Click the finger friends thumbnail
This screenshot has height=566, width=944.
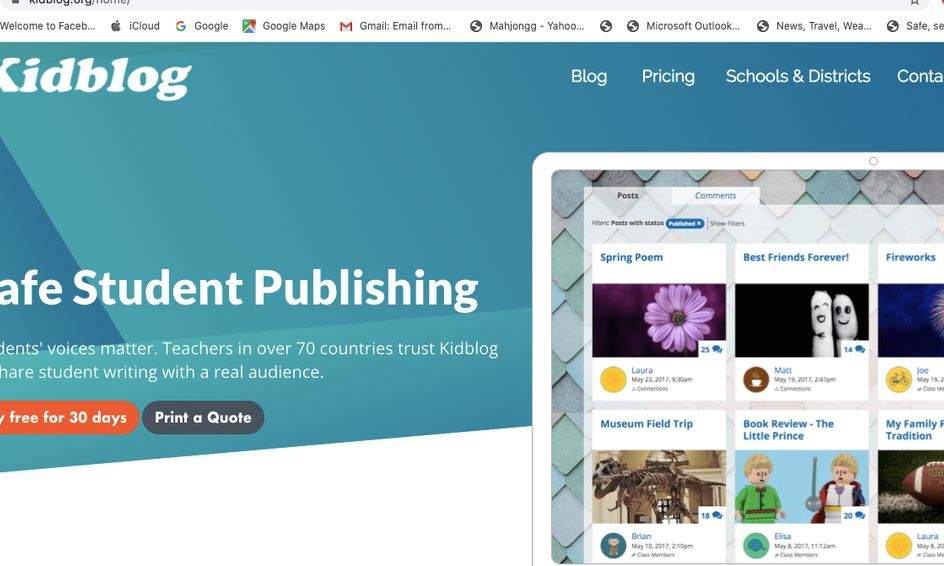801,320
